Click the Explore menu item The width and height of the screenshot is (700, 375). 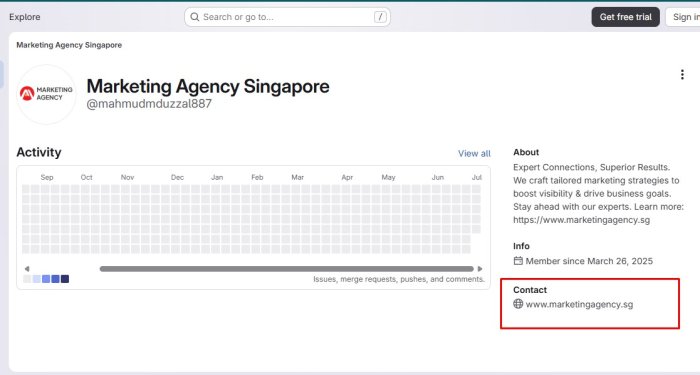(25, 17)
